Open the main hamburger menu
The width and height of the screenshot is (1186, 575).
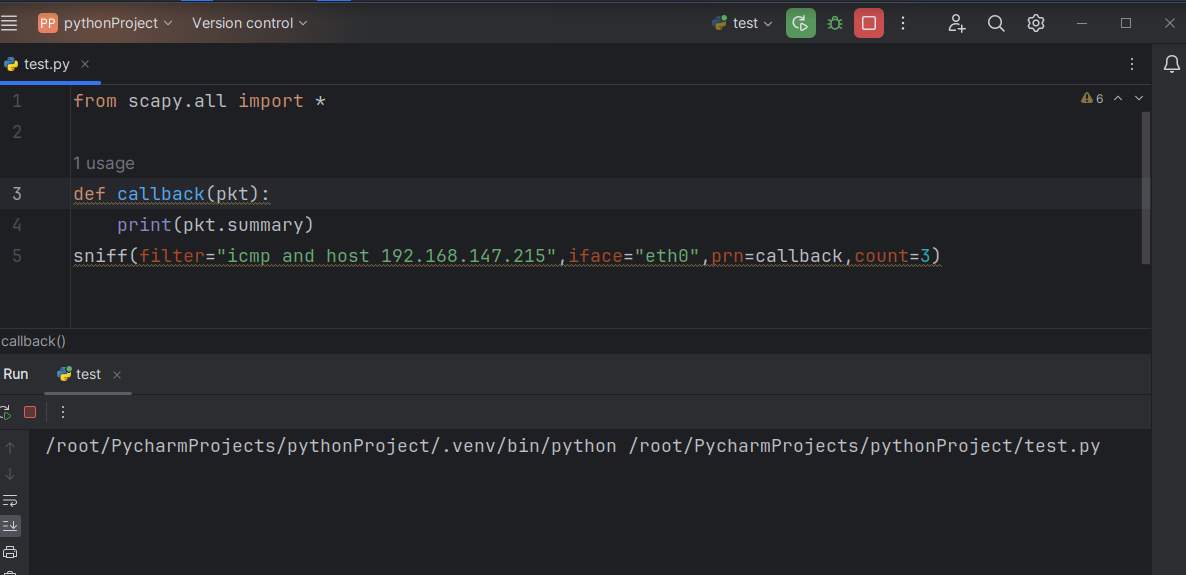[9, 23]
